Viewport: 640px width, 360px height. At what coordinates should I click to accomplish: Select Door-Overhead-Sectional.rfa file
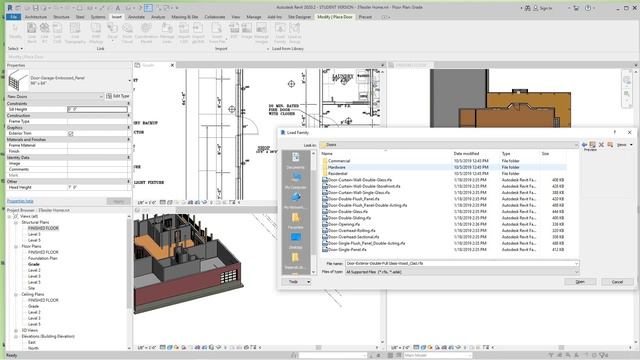click(x=353, y=237)
